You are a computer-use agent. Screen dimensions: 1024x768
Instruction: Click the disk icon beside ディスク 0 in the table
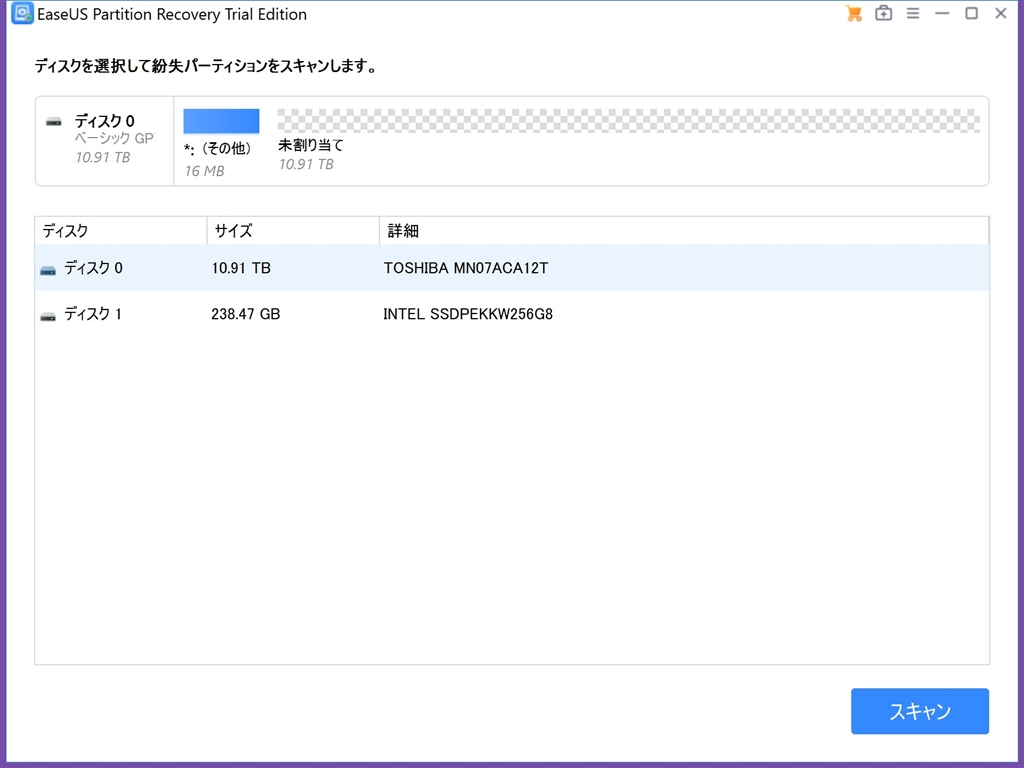coord(48,270)
